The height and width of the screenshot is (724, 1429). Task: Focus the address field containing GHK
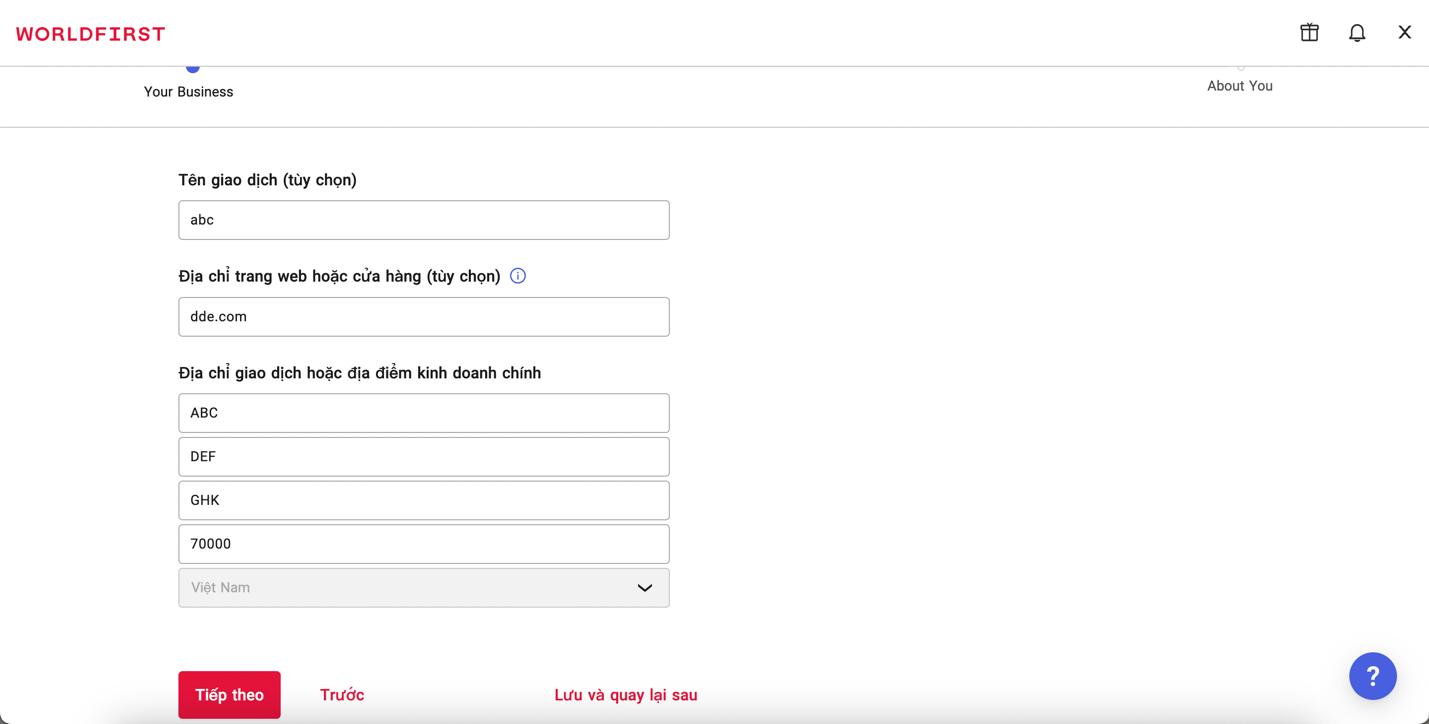(423, 500)
